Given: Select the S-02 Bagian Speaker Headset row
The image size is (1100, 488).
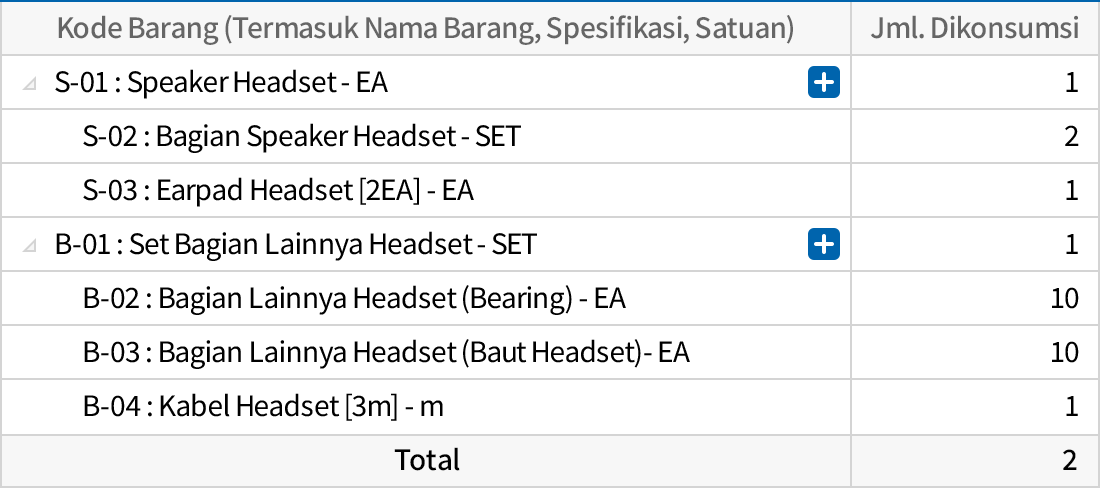Looking at the screenshot, I should 301,136.
